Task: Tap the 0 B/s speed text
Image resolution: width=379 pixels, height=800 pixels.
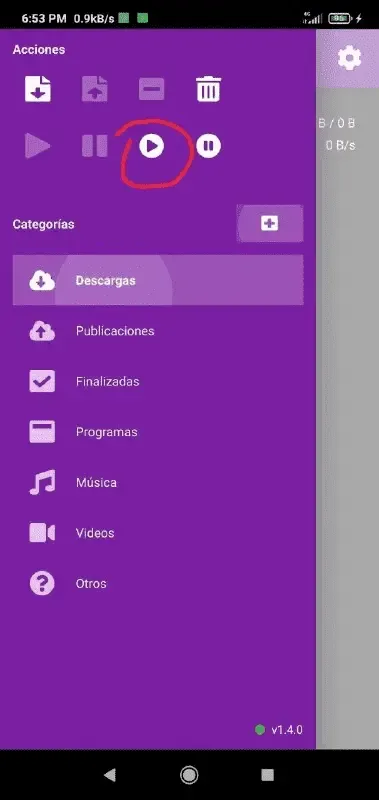Action: pyautogui.click(x=341, y=145)
